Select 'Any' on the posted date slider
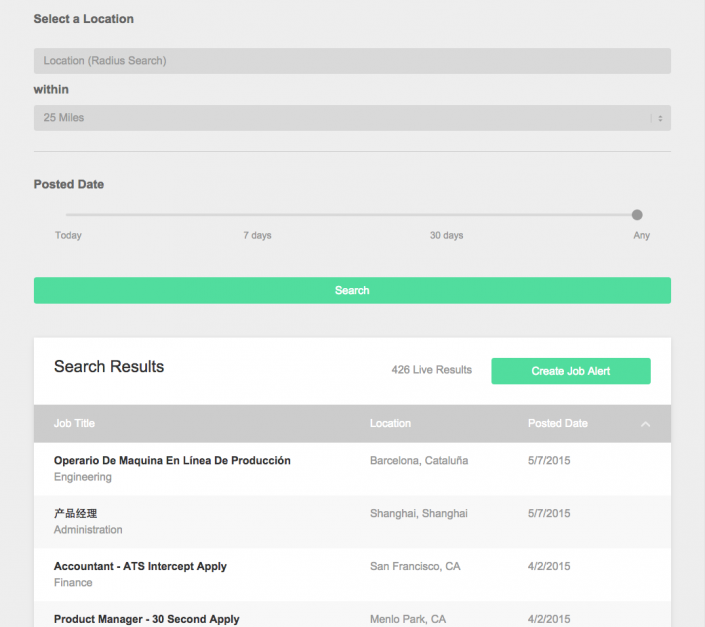Image resolution: width=705 pixels, height=627 pixels. (x=641, y=235)
